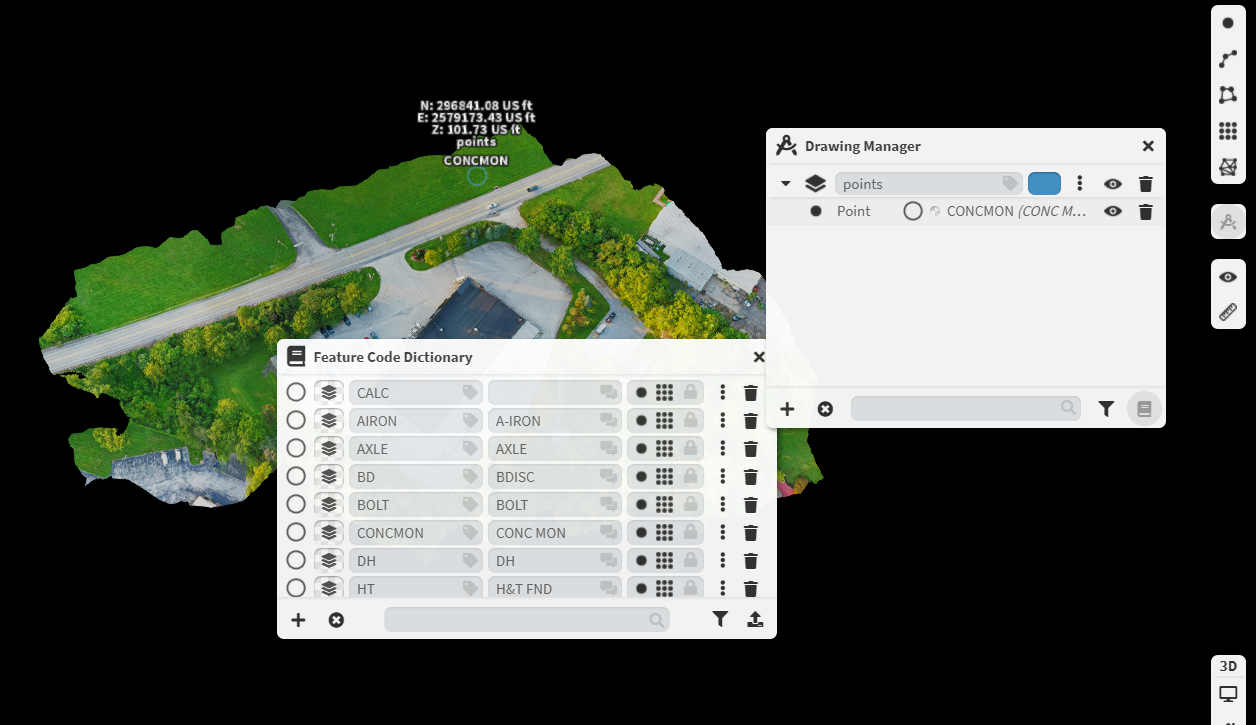Collapse the points layer tree
1260x725 pixels.
pos(786,184)
